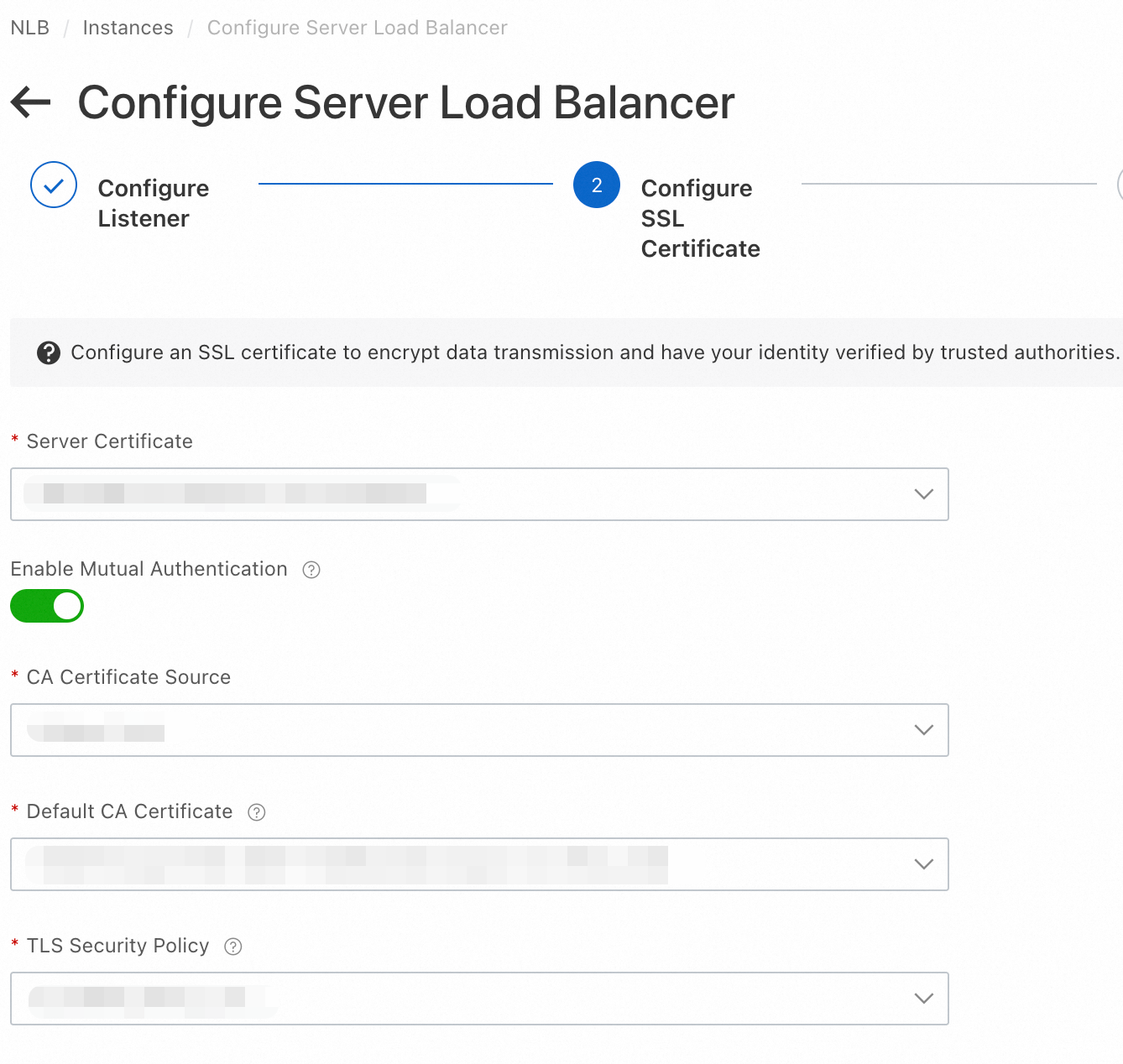Expand TLS Security Policy list via chevron
The width and height of the screenshot is (1123, 1064).
coord(924,999)
